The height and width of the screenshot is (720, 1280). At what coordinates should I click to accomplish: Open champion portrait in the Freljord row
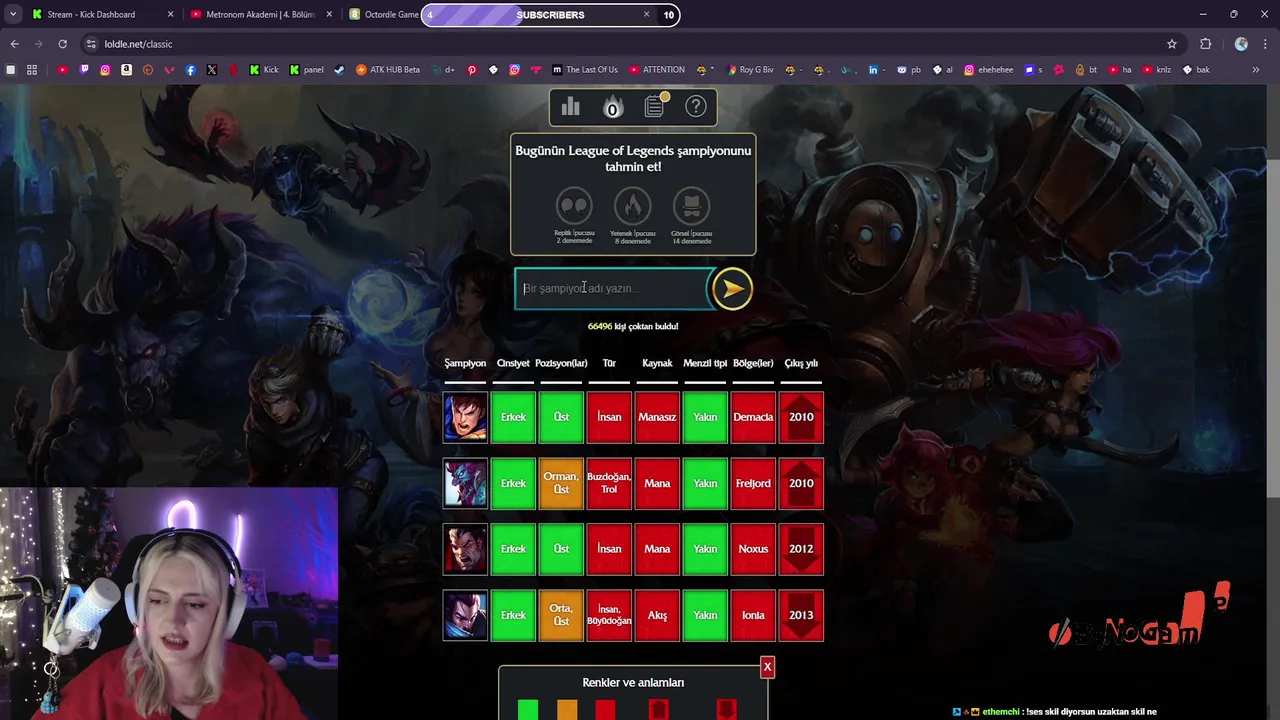coord(466,483)
